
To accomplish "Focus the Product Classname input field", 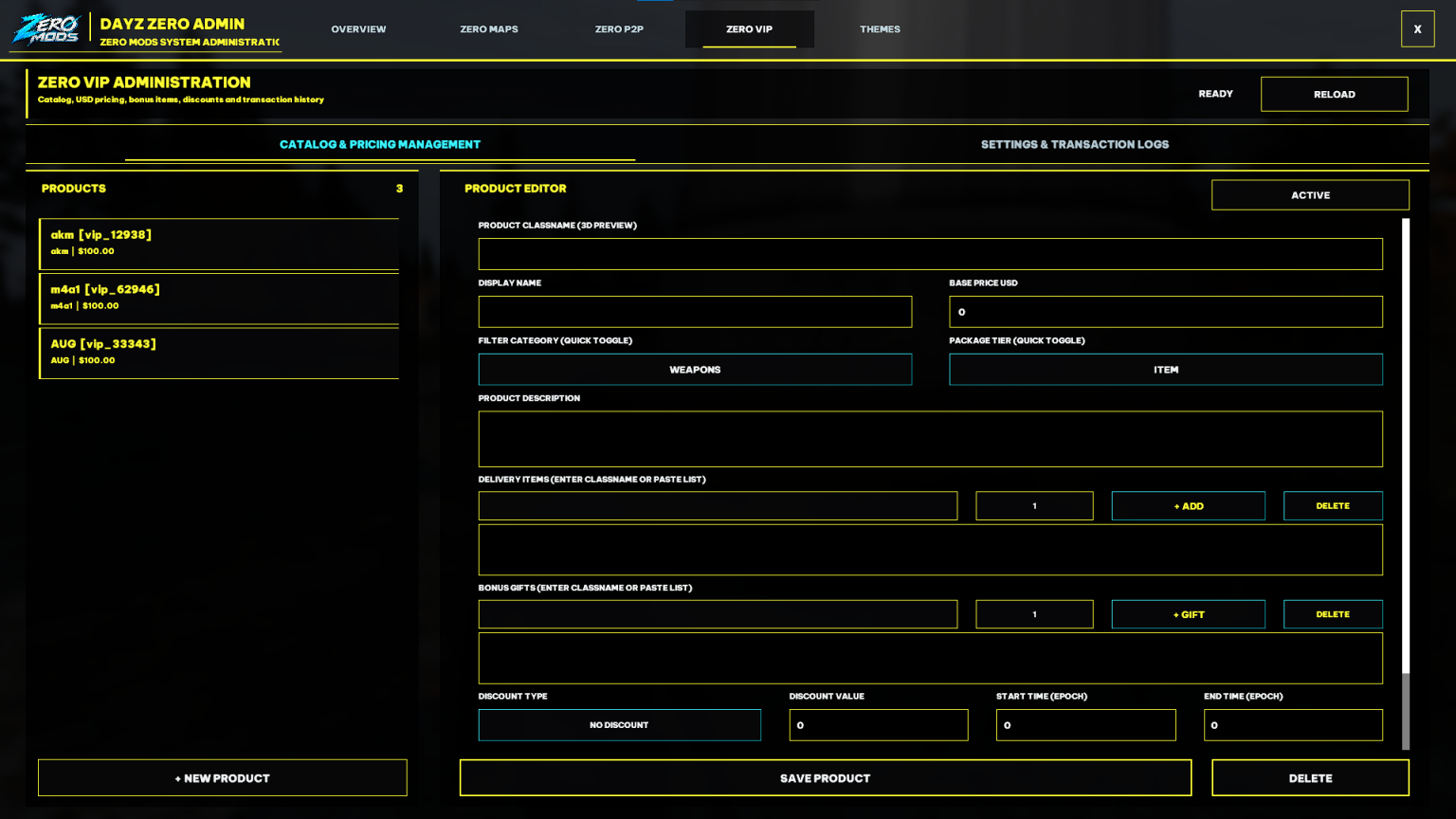I will [x=930, y=254].
